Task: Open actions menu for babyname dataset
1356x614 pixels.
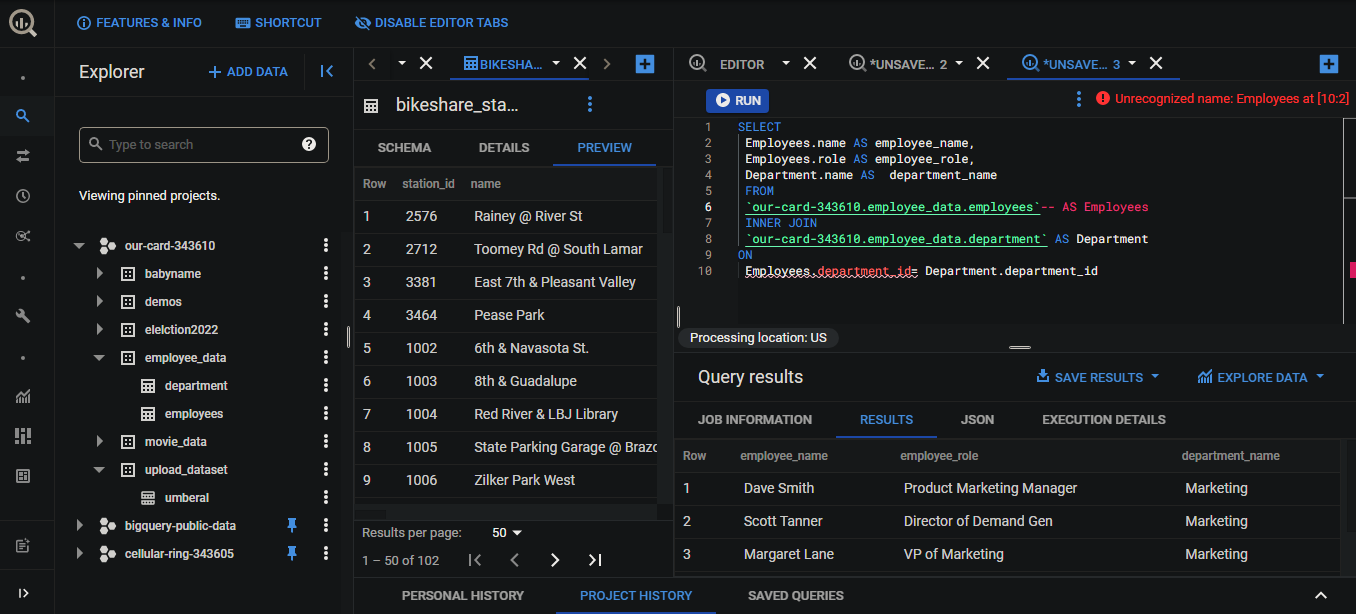Action: pos(325,274)
